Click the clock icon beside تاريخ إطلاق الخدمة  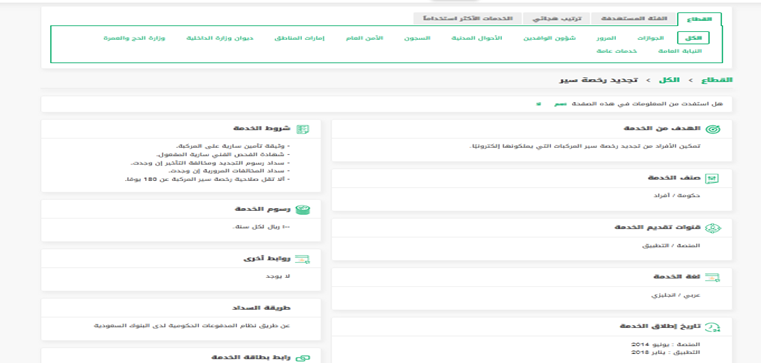tap(712, 327)
